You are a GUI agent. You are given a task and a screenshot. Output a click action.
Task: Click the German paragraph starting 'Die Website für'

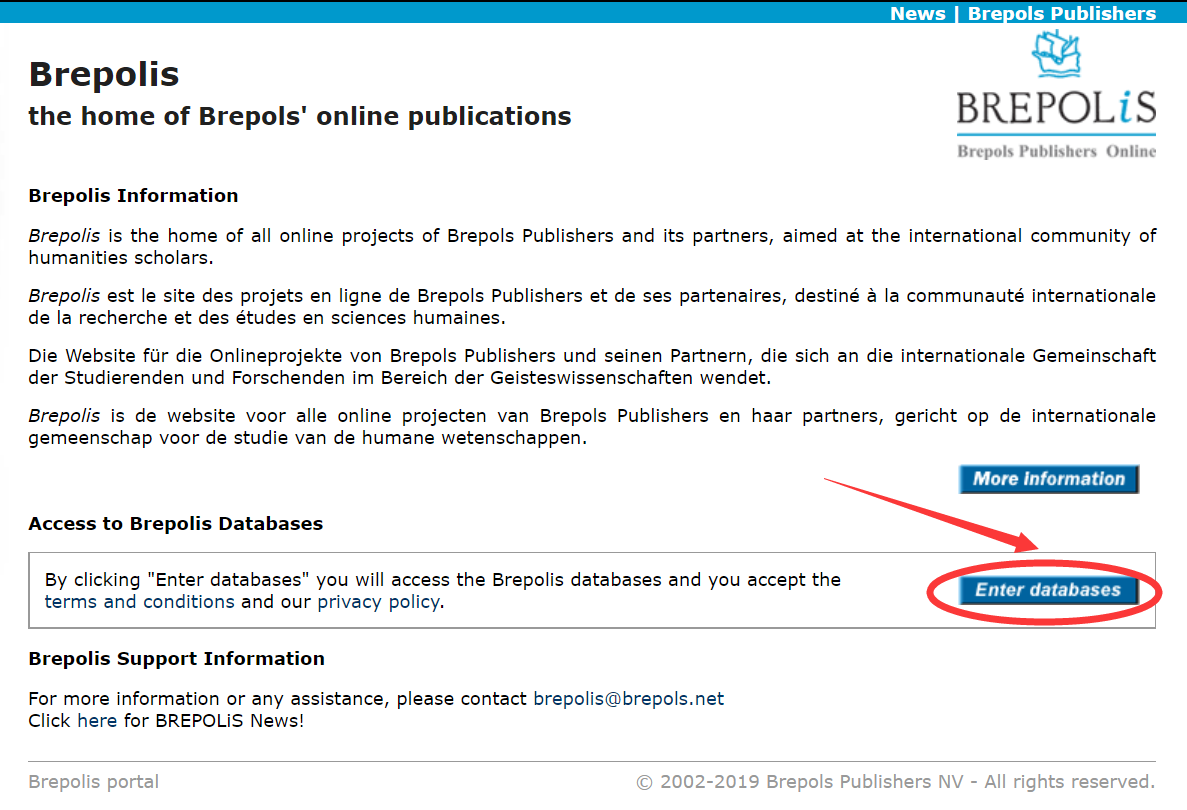click(x=592, y=366)
